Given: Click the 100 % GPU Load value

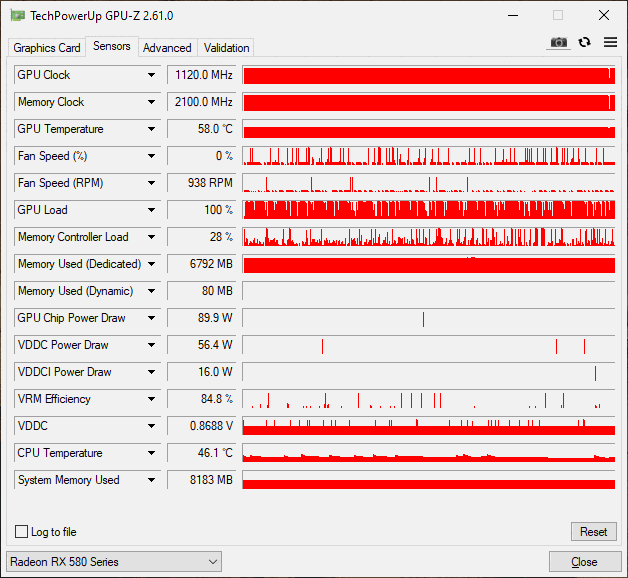Looking at the screenshot, I should 201,210.
